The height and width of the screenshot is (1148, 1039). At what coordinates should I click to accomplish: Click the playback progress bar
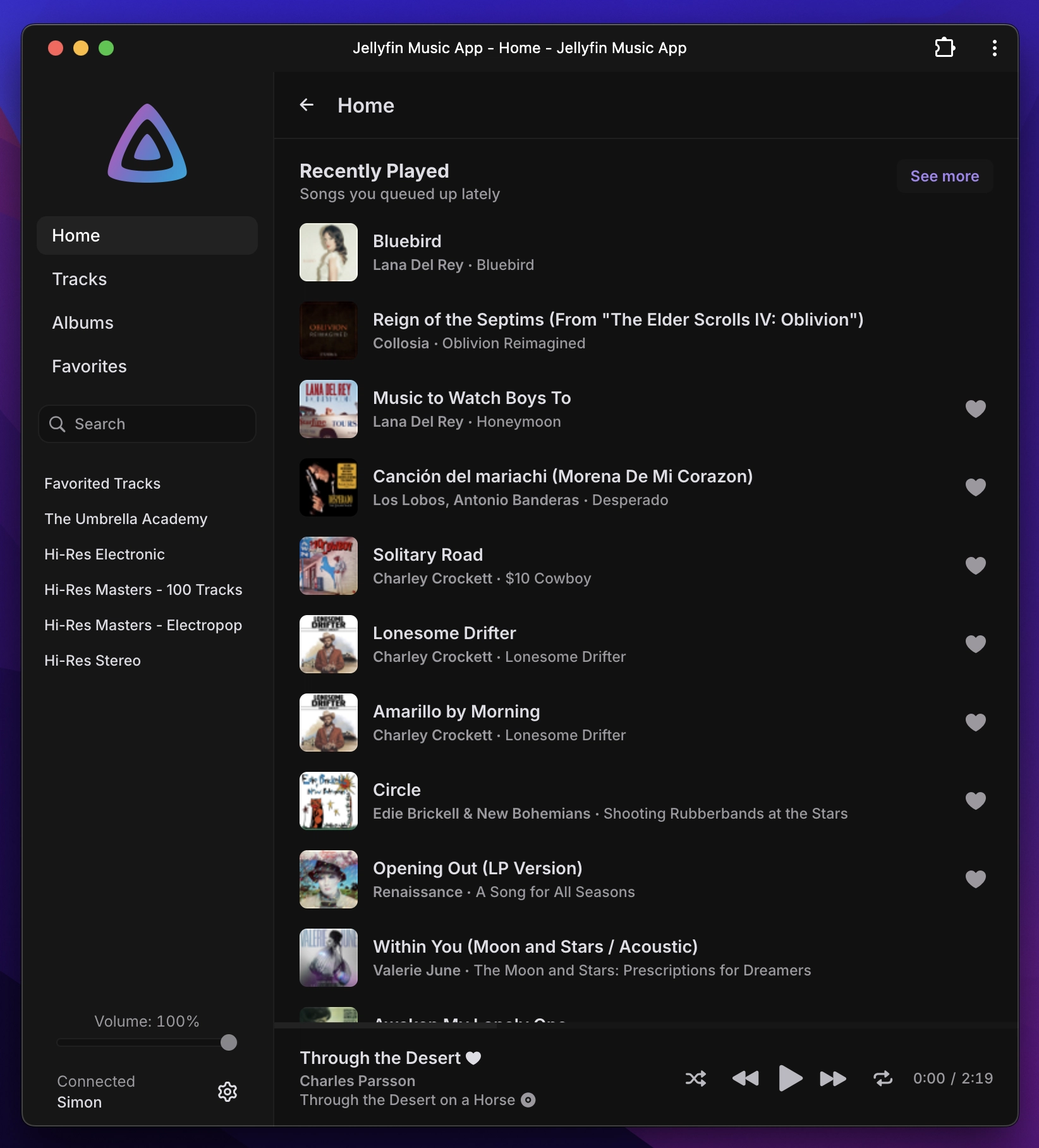646,1025
